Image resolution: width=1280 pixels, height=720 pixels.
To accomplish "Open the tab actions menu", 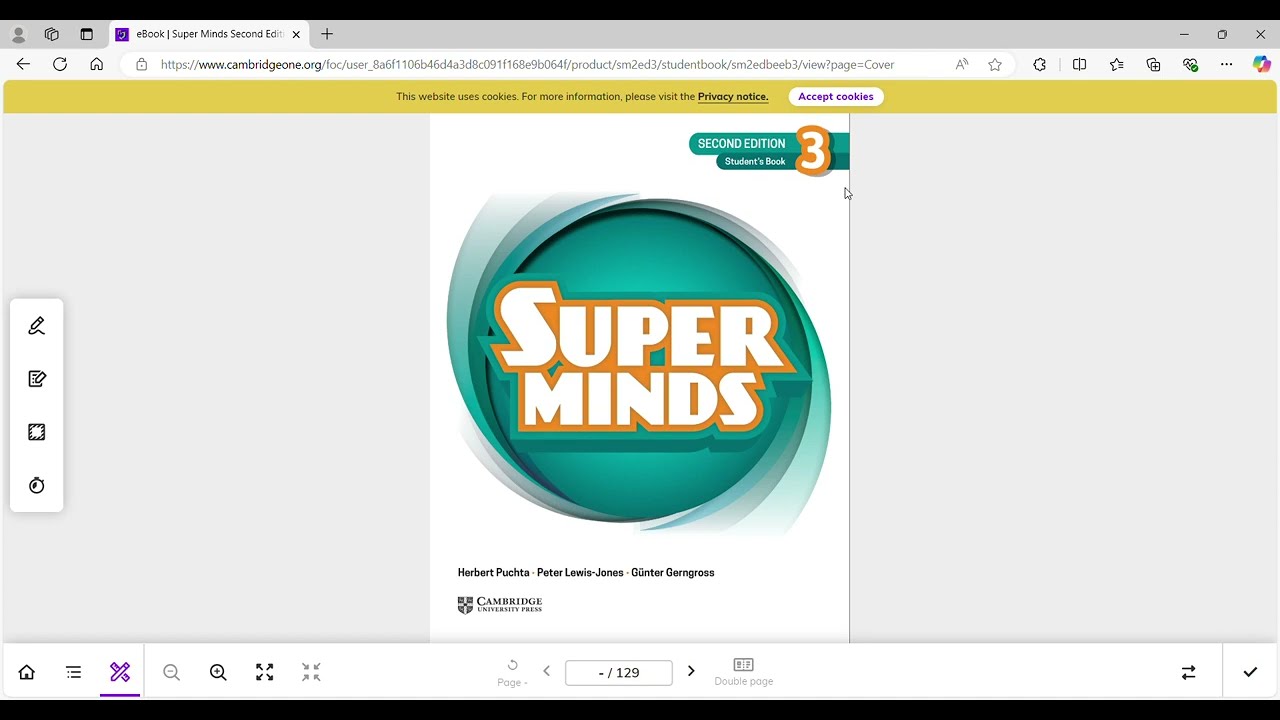I will (86, 34).
